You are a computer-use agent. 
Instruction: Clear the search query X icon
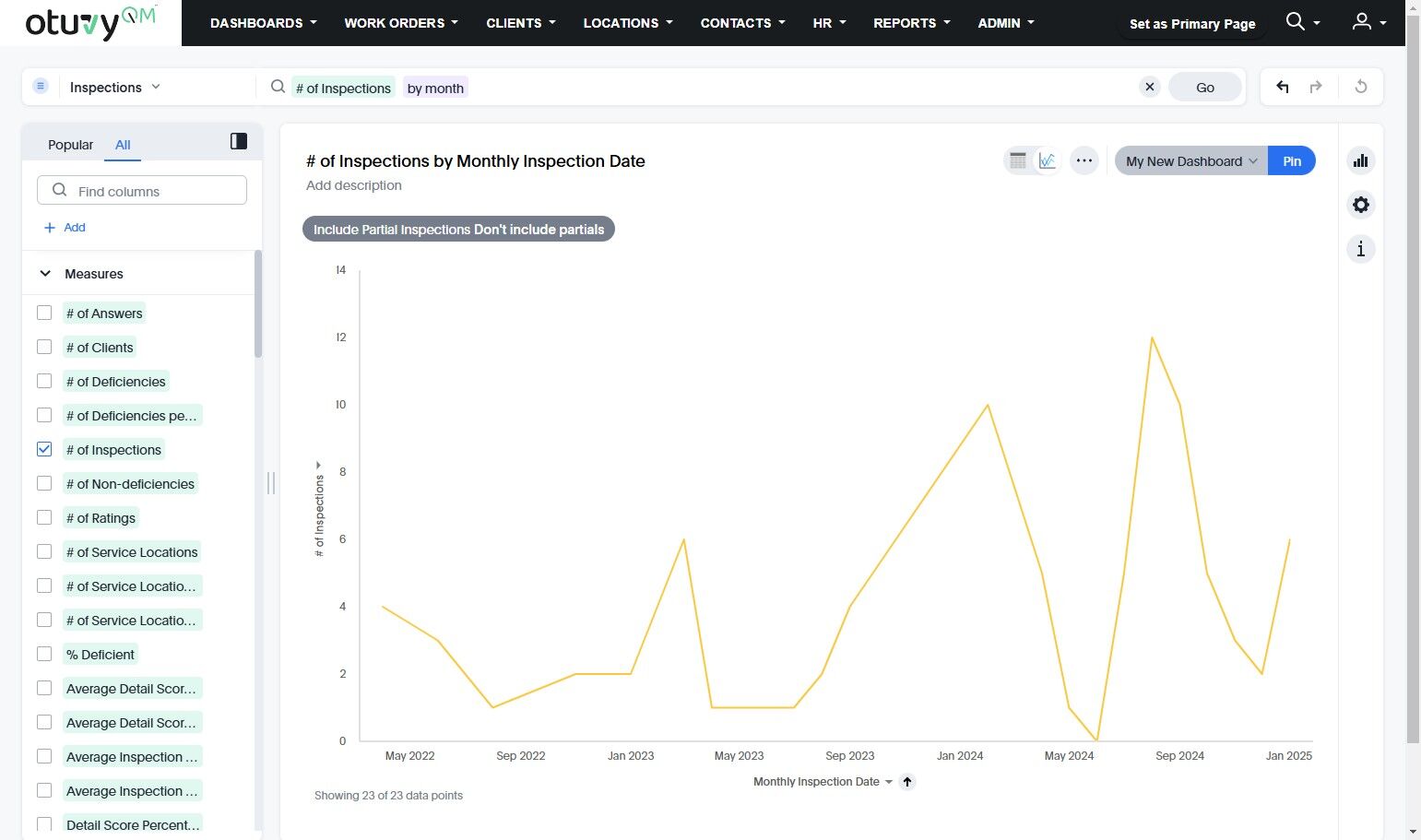(x=1150, y=87)
